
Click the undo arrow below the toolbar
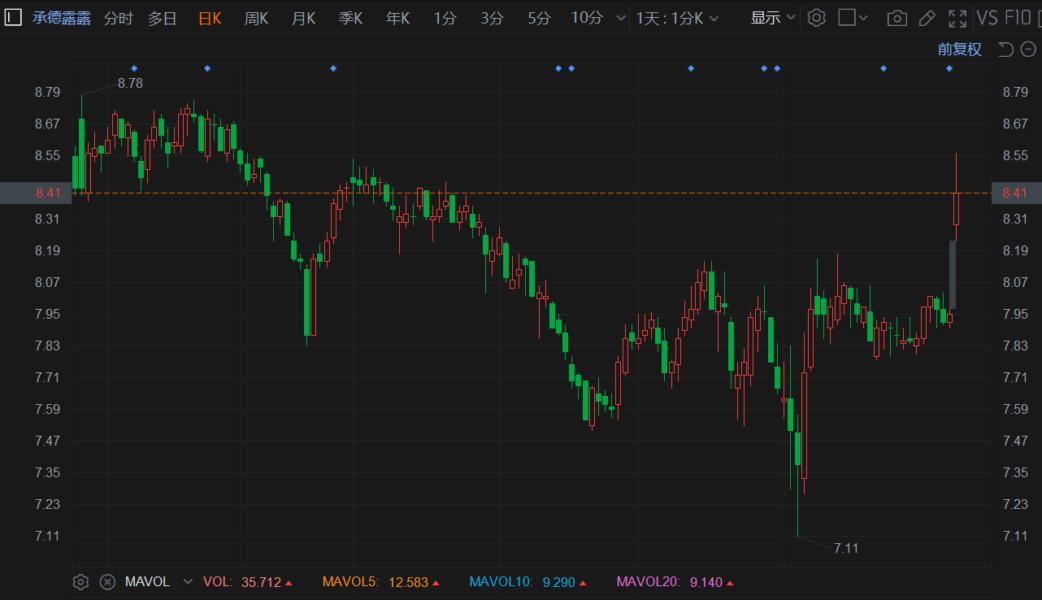(1006, 49)
